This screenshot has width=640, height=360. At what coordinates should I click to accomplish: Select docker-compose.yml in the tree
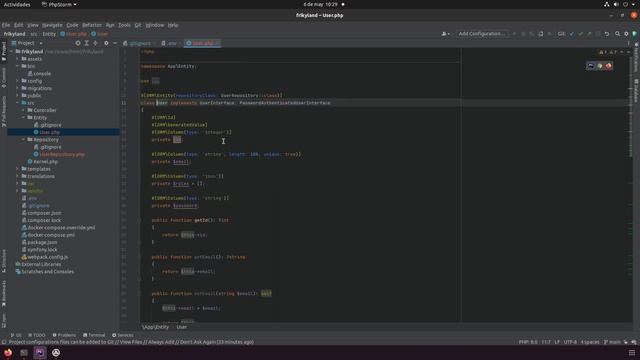[48, 235]
